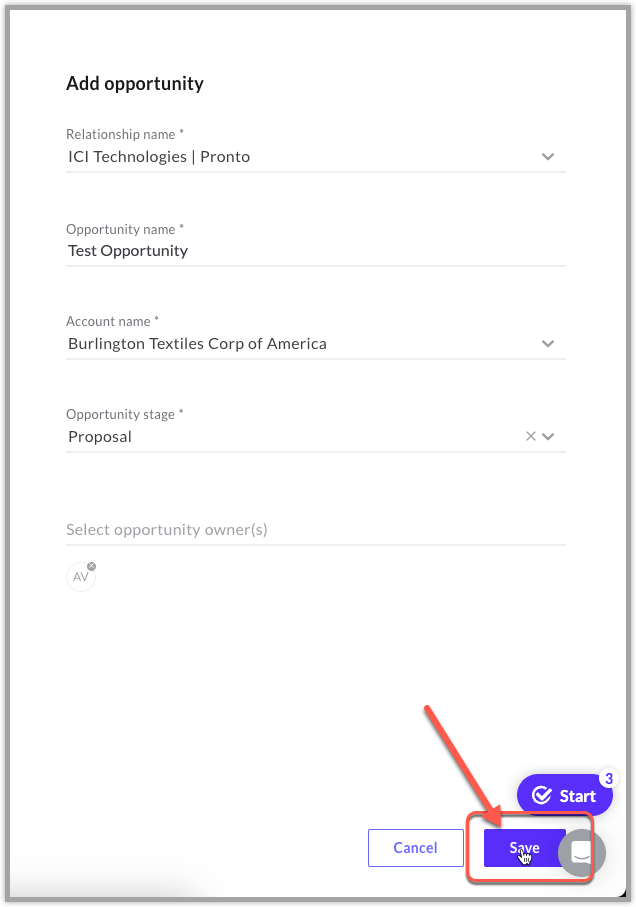636x907 pixels.
Task: Click the notification badge showing 3
Action: click(608, 779)
